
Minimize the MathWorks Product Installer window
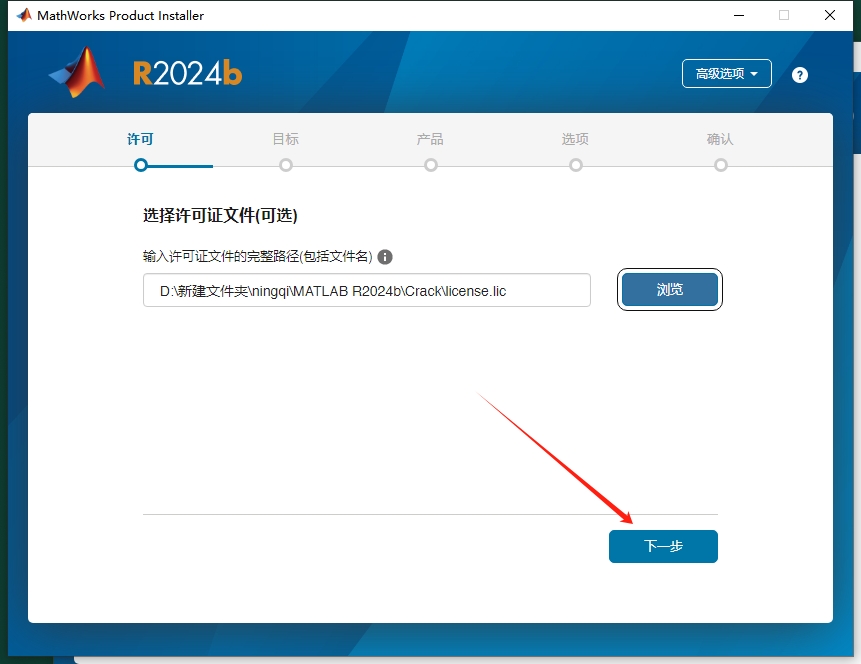click(738, 15)
